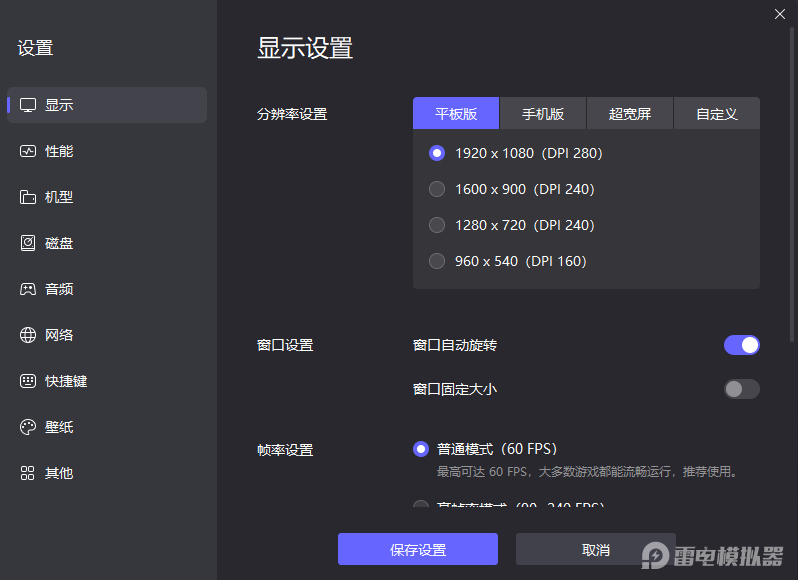Select 960 x 540 (DPI 160) resolution
798x580 pixels.
pos(507,261)
